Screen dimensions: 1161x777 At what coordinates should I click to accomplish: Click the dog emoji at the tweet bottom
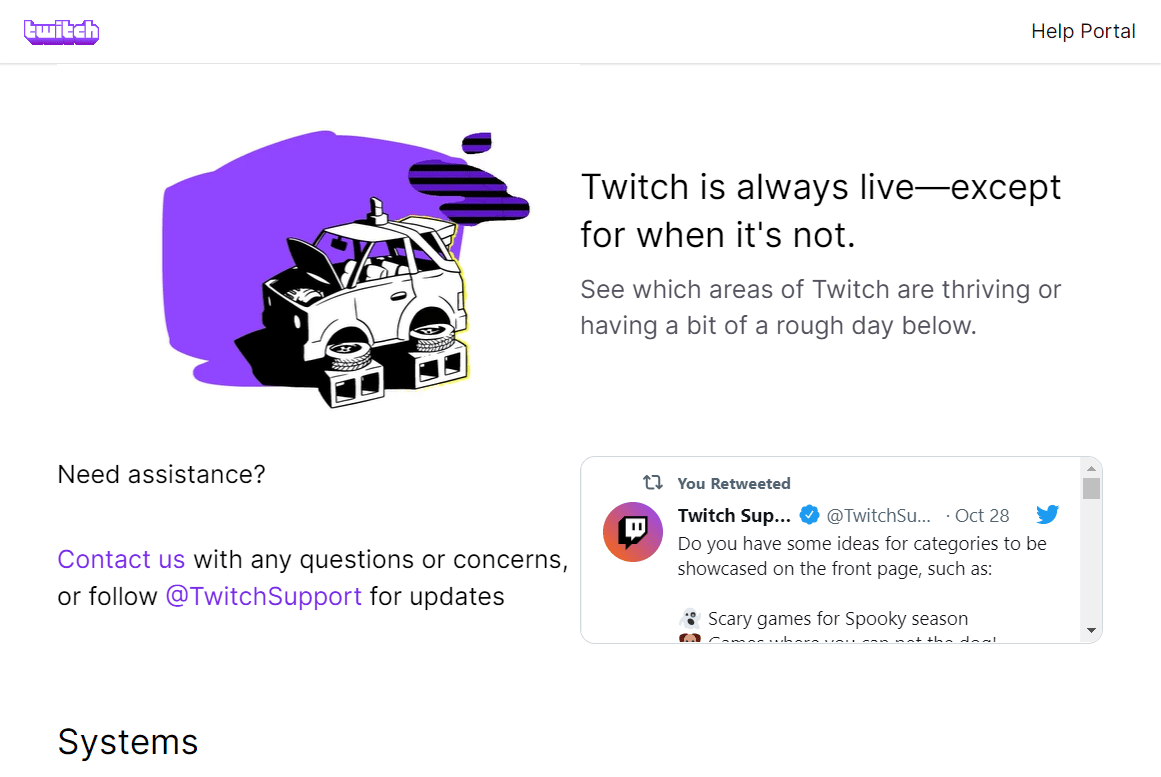tap(689, 636)
